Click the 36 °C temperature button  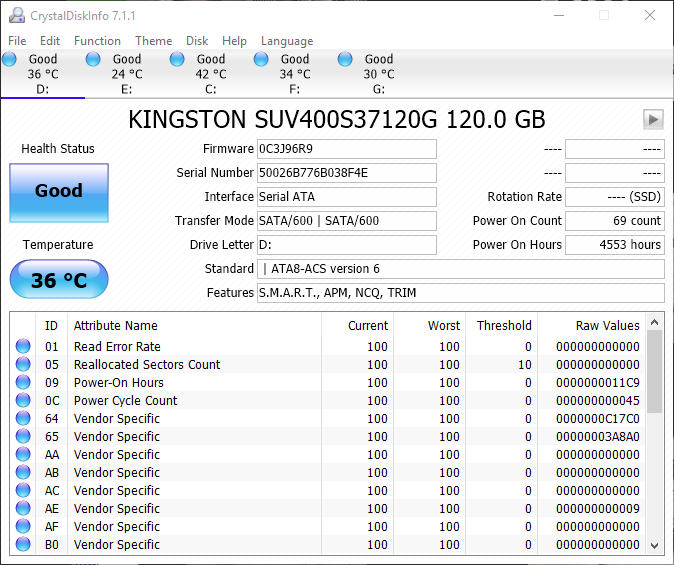click(x=59, y=279)
